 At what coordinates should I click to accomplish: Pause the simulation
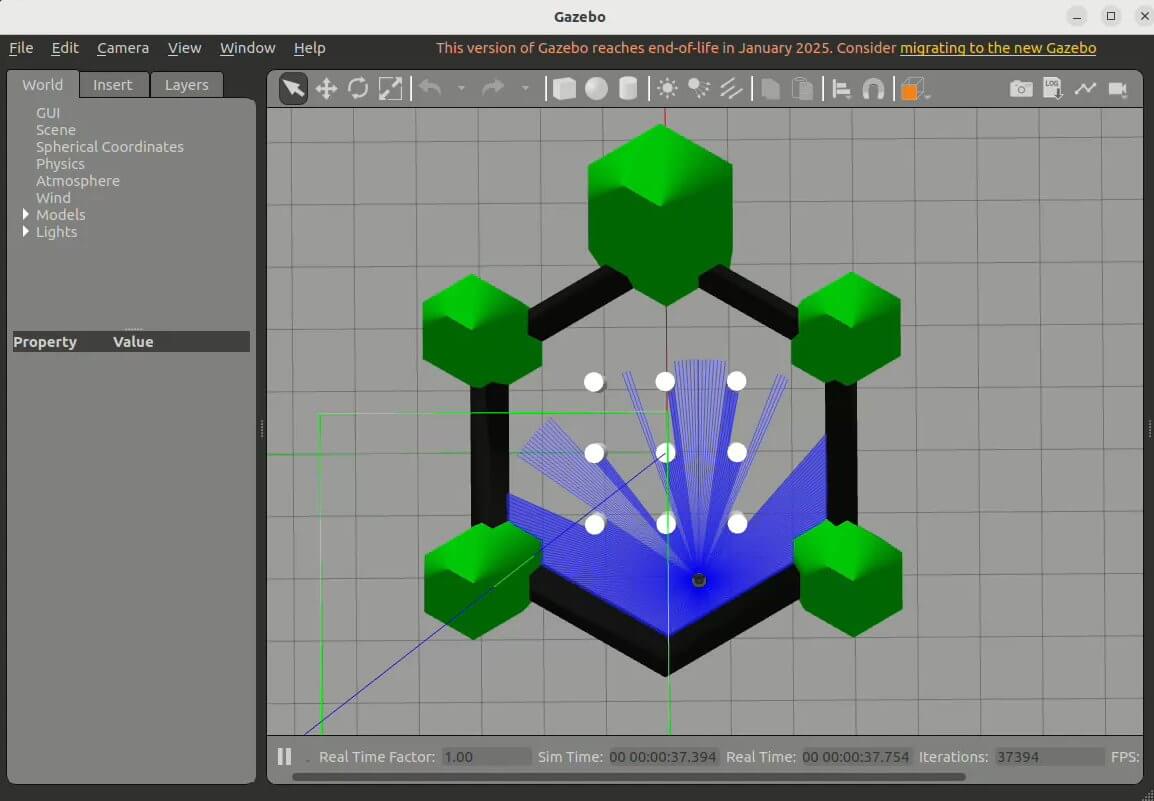point(284,757)
